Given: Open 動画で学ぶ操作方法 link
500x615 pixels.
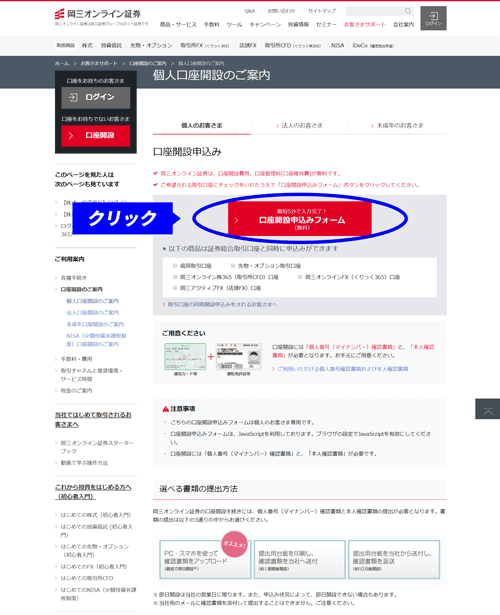Looking at the screenshot, I should (84, 463).
